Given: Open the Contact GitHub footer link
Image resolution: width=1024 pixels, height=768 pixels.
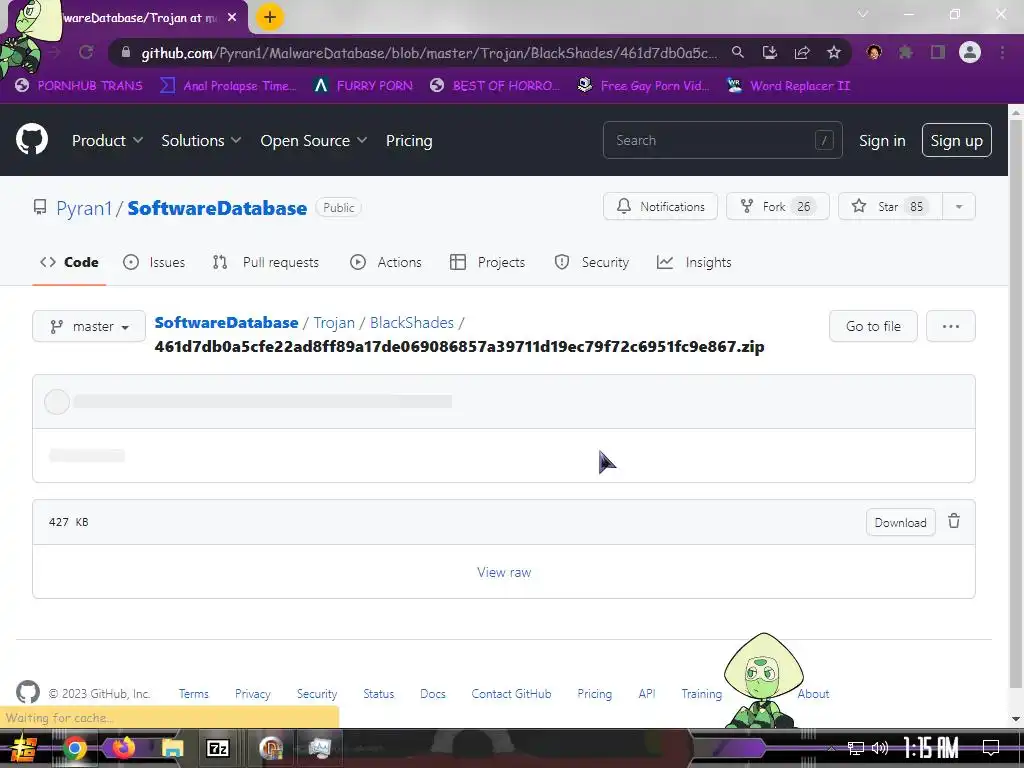Looking at the screenshot, I should 511,694.
